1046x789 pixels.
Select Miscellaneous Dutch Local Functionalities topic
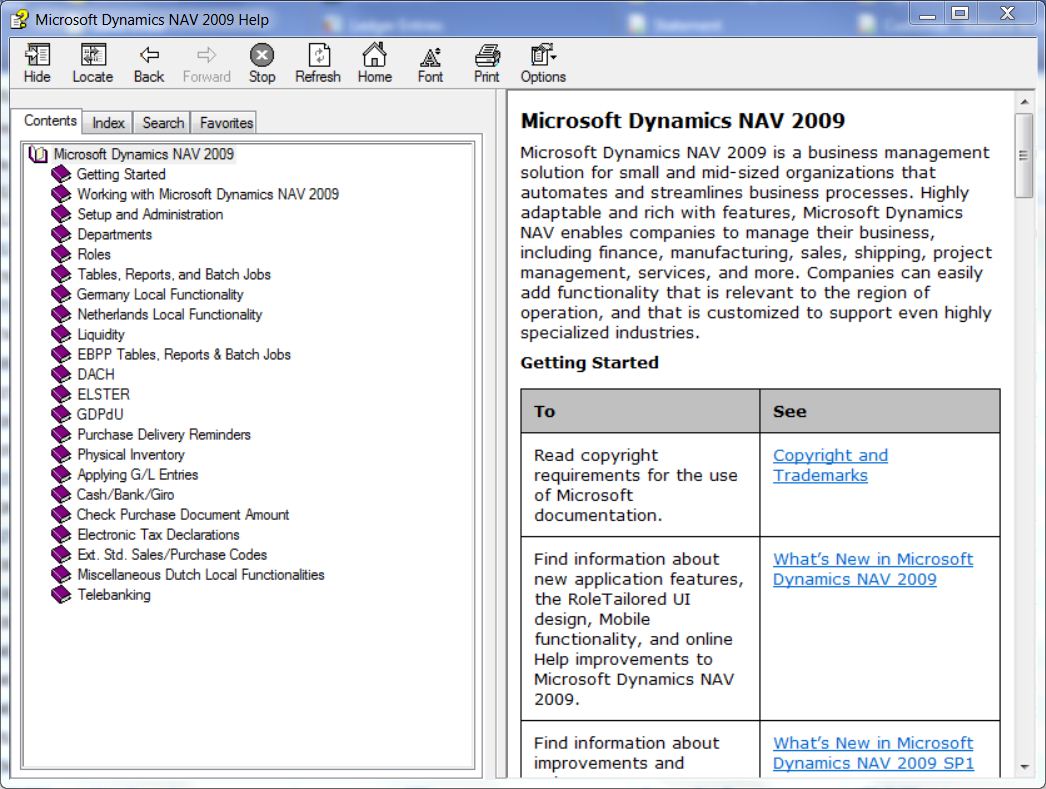click(201, 575)
